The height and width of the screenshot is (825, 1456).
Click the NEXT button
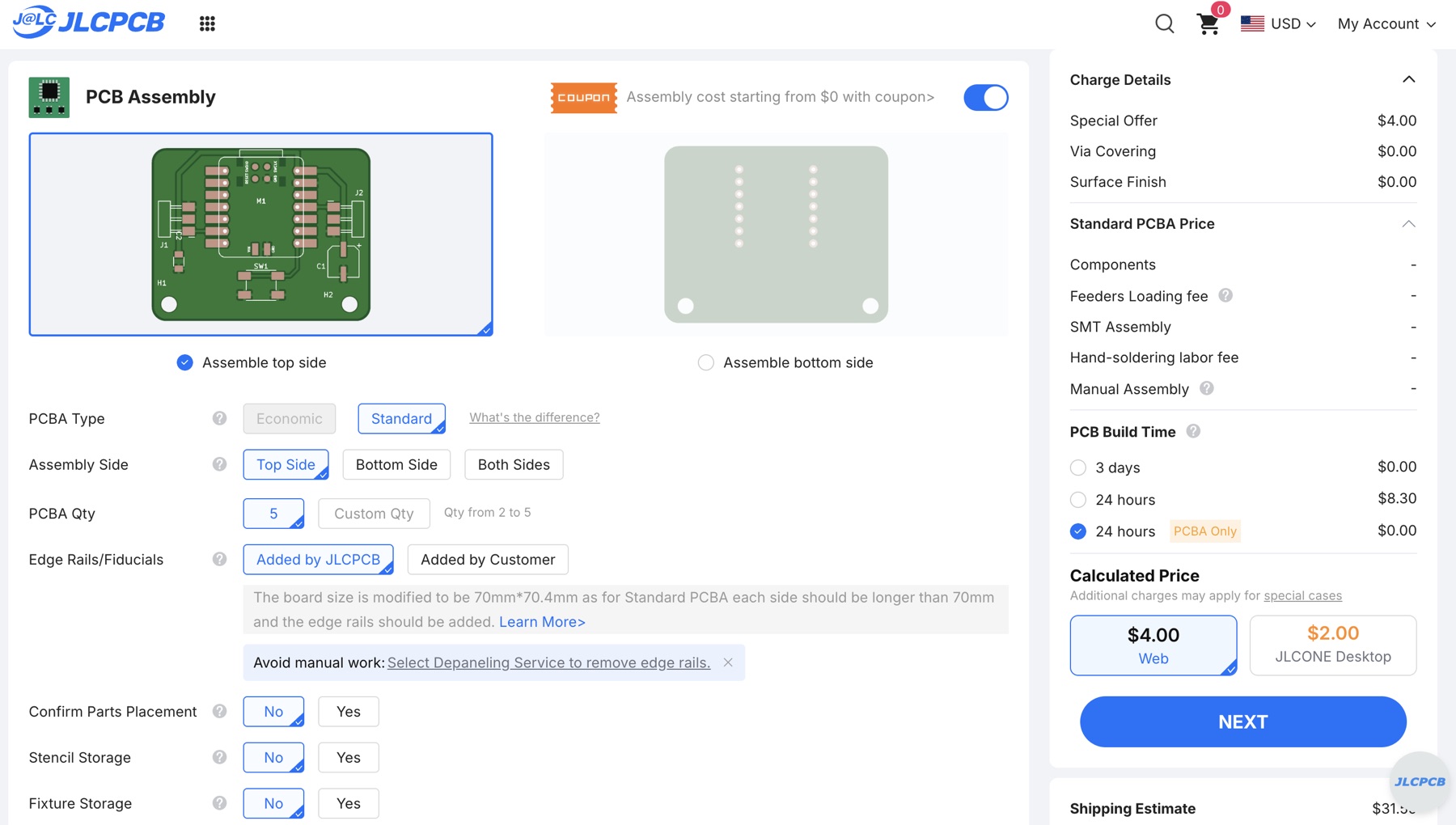(1243, 721)
